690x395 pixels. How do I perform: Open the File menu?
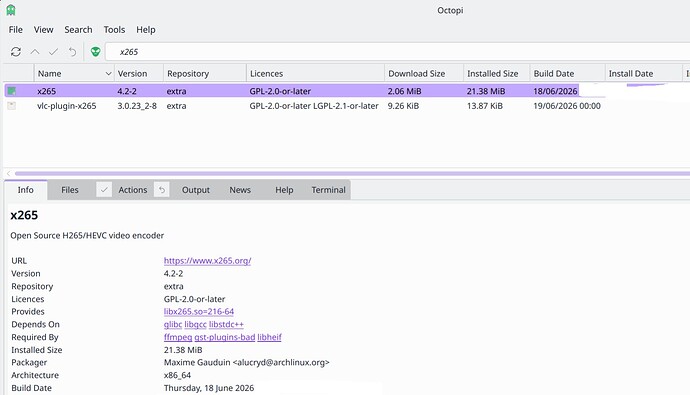coord(15,29)
